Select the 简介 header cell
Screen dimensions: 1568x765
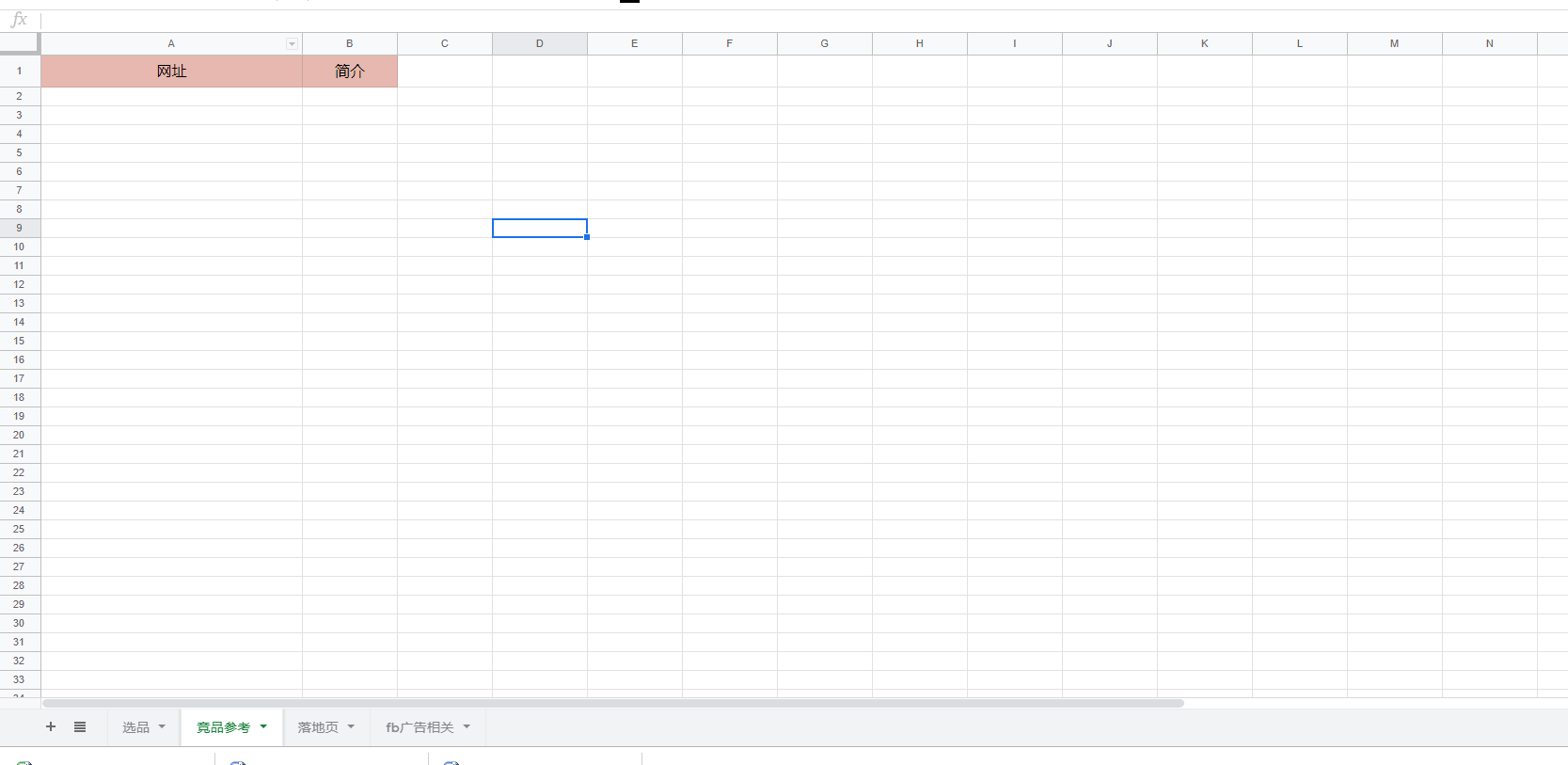tap(350, 72)
